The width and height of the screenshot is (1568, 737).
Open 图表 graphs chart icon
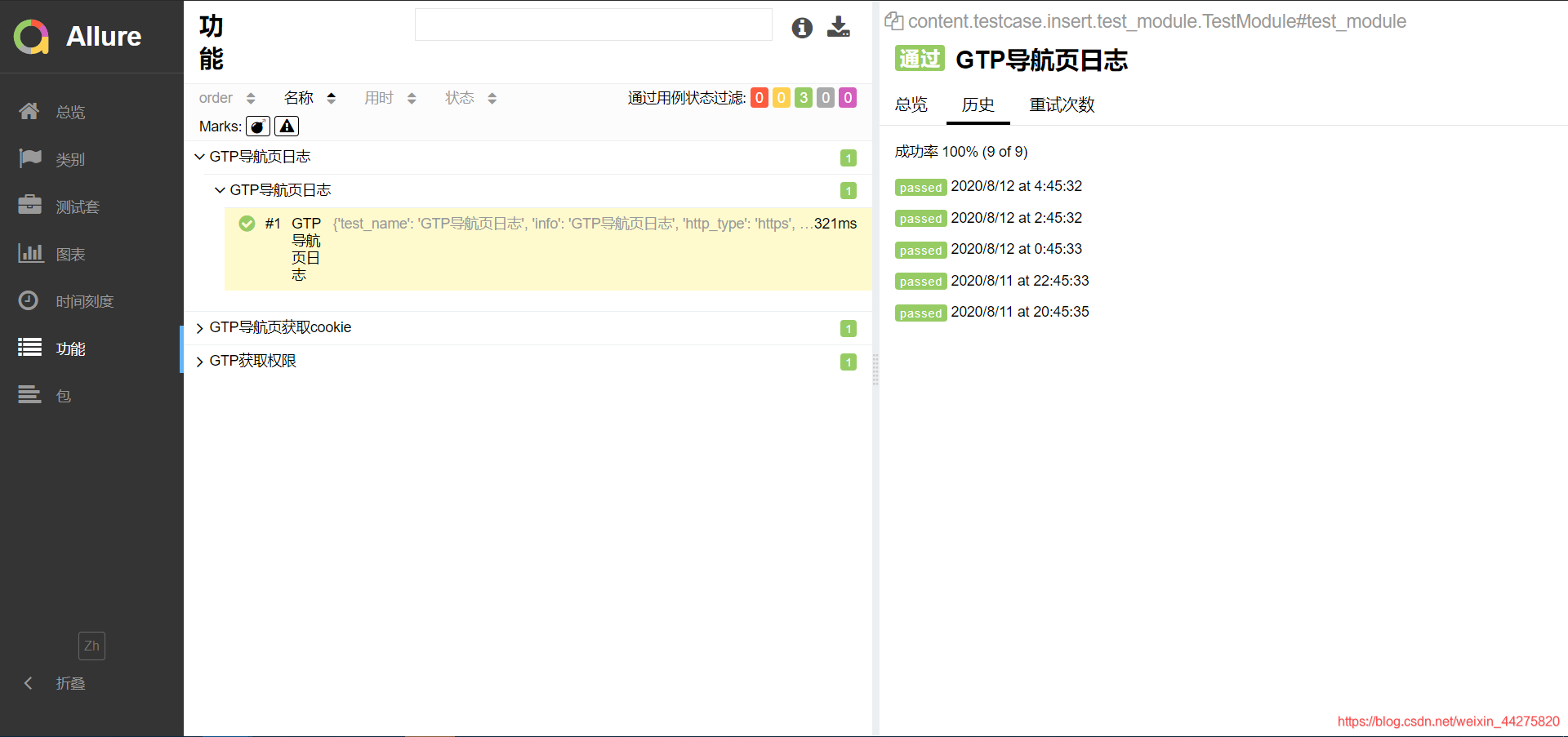point(30,253)
